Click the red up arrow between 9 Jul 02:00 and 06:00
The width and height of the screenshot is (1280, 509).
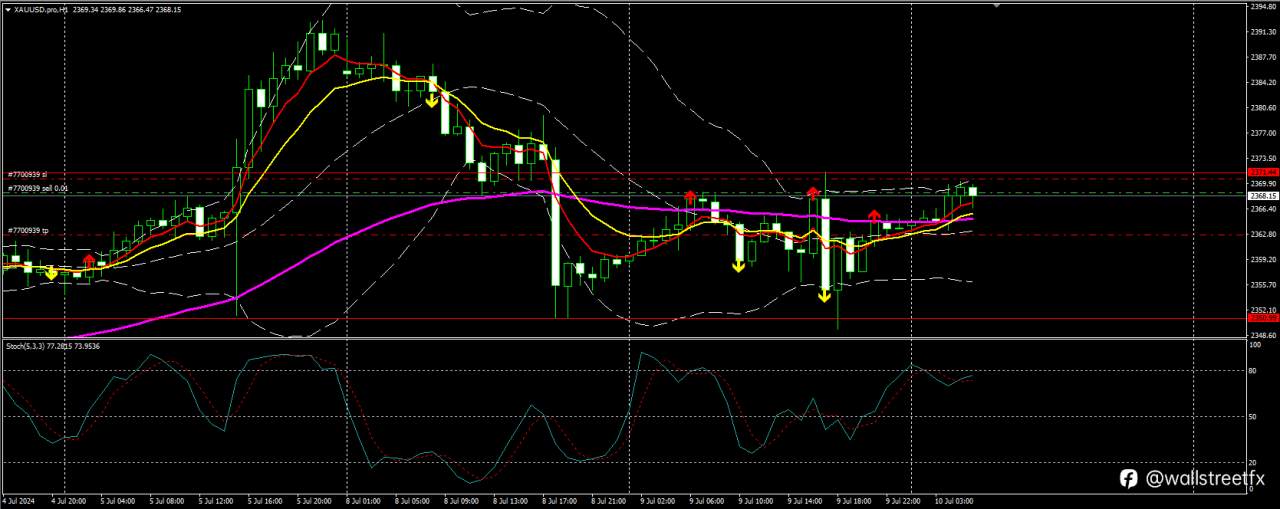pyautogui.click(x=690, y=197)
